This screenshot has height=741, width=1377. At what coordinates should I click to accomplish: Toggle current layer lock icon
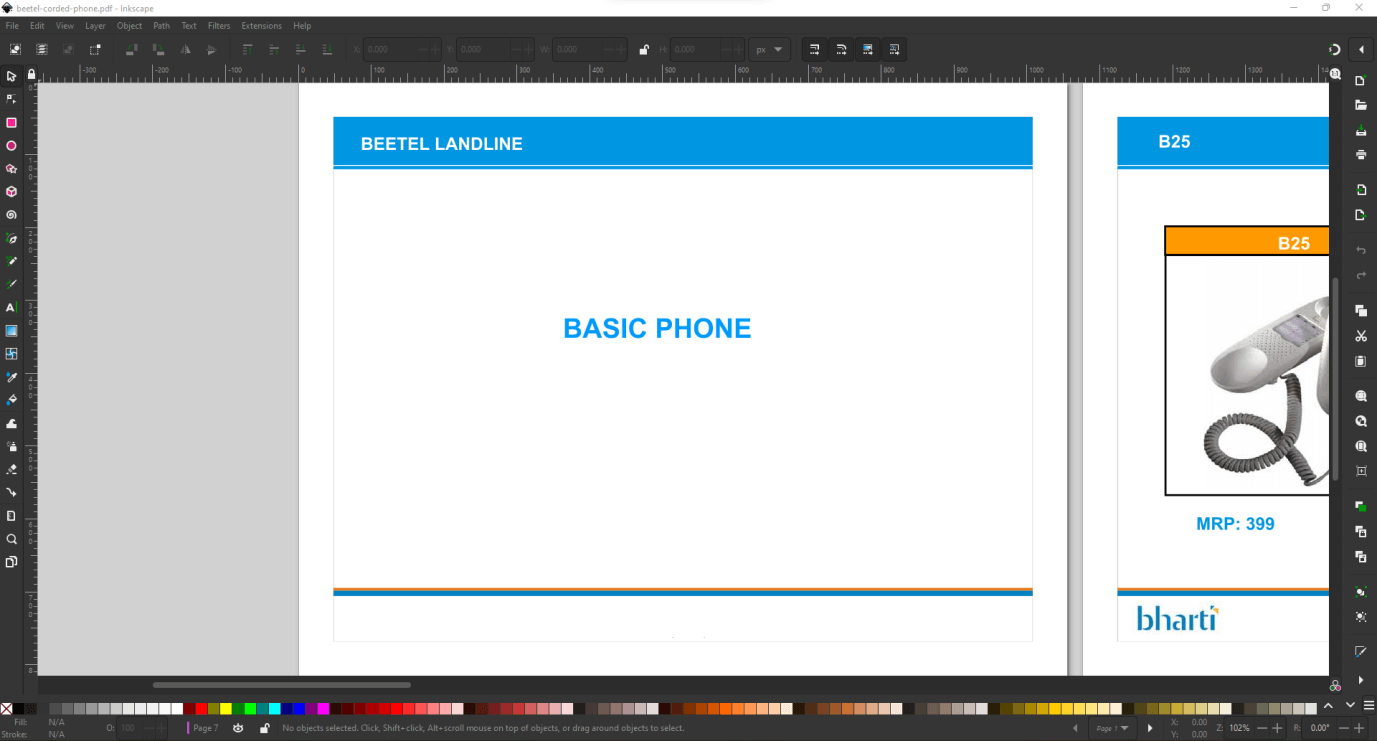pyautogui.click(x=265, y=728)
